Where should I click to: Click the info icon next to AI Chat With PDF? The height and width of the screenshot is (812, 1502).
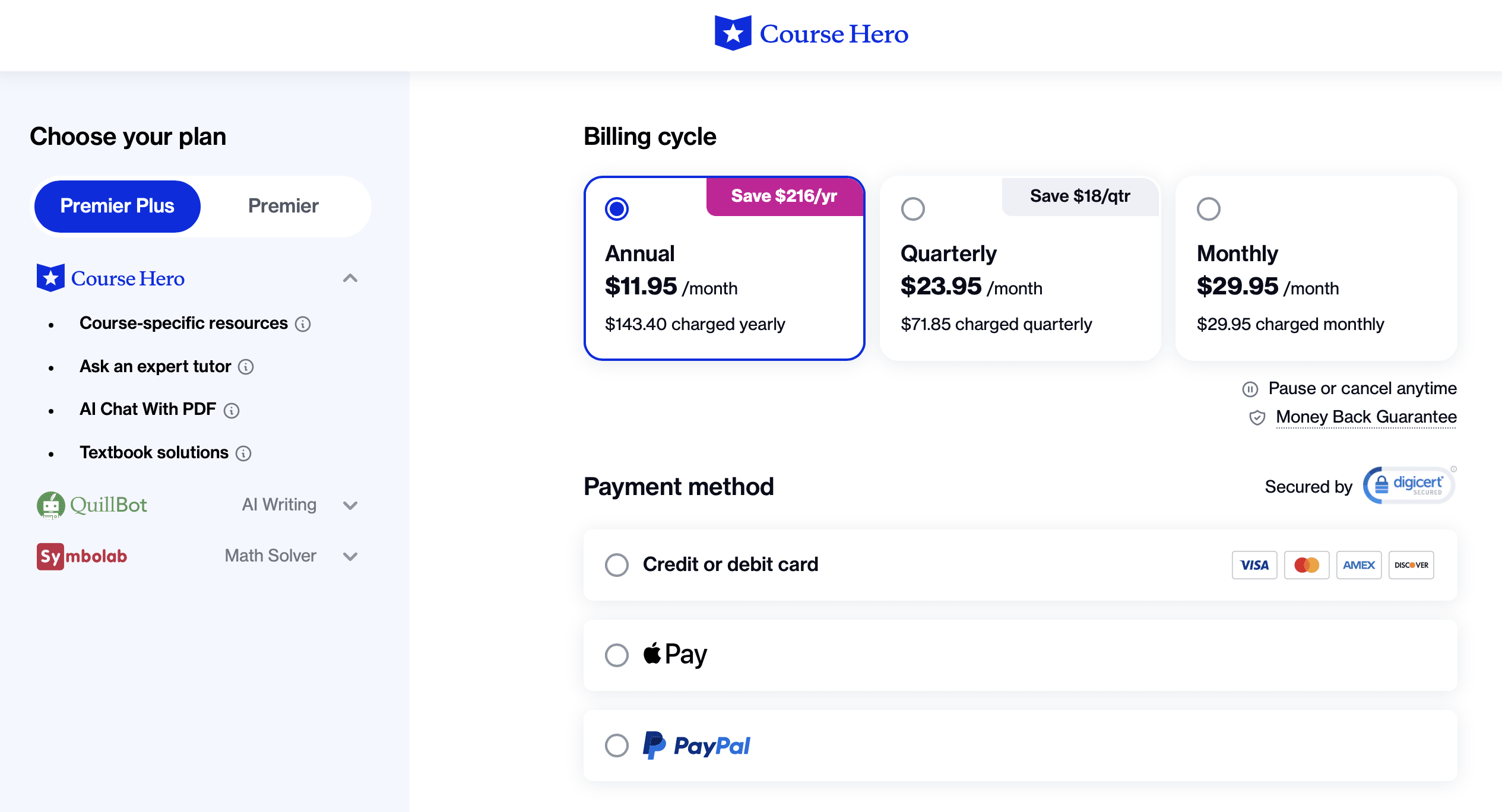tap(232, 410)
